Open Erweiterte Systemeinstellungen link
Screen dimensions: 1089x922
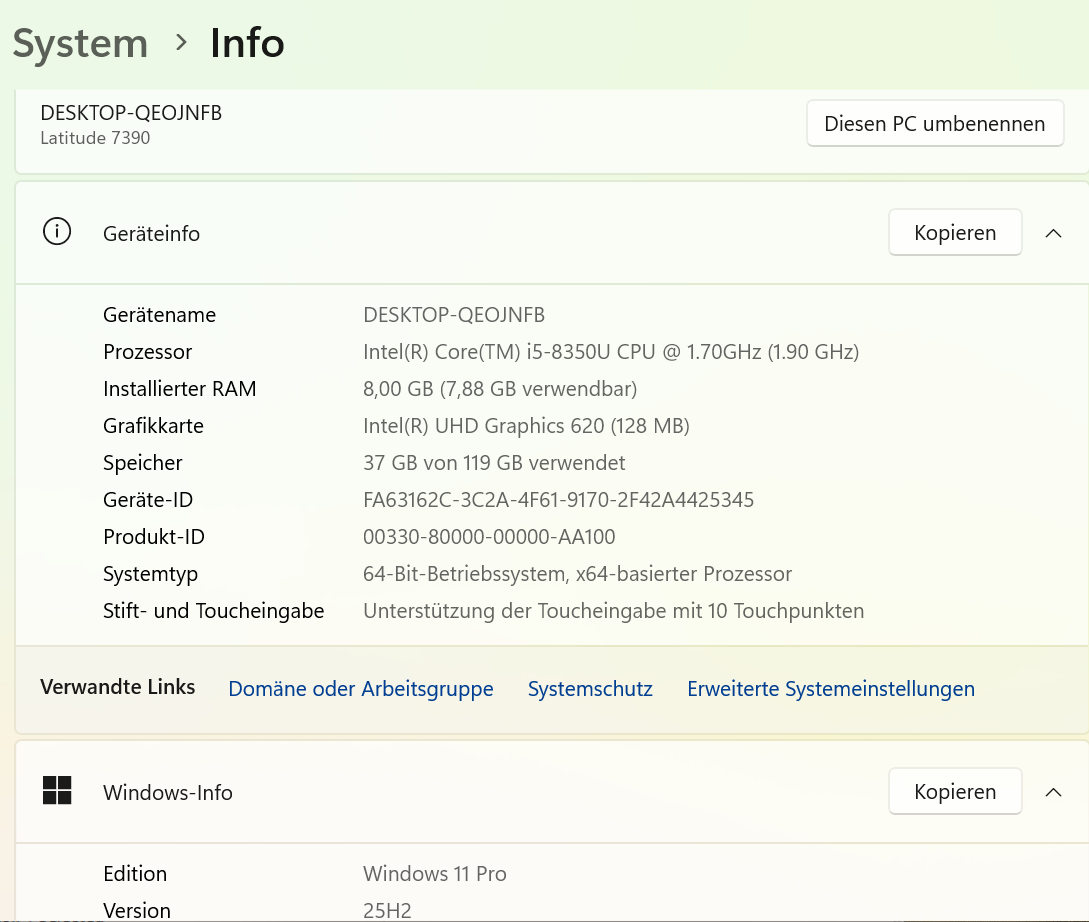831,689
